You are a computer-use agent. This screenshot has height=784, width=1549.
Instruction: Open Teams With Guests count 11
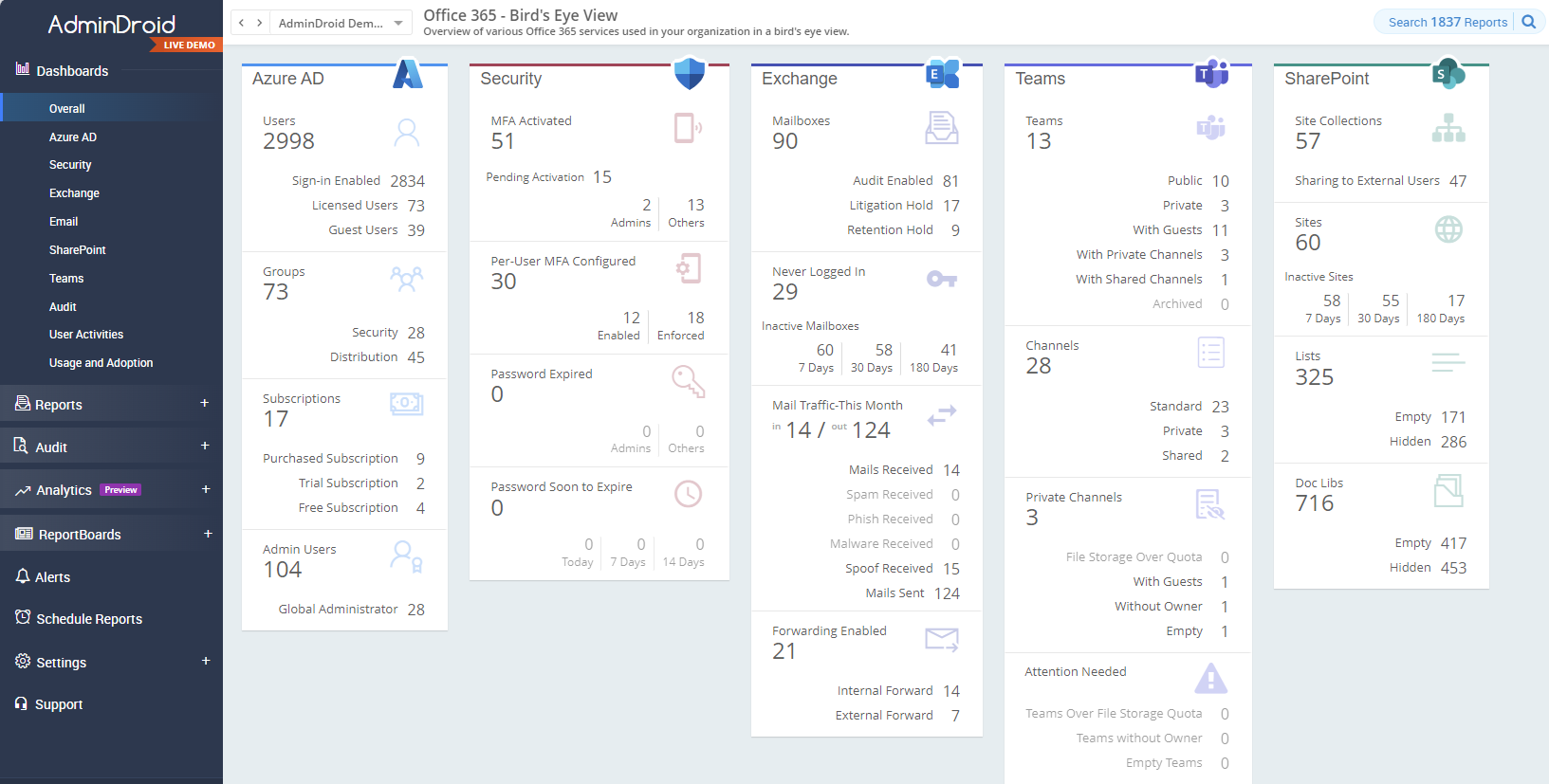tap(1220, 230)
